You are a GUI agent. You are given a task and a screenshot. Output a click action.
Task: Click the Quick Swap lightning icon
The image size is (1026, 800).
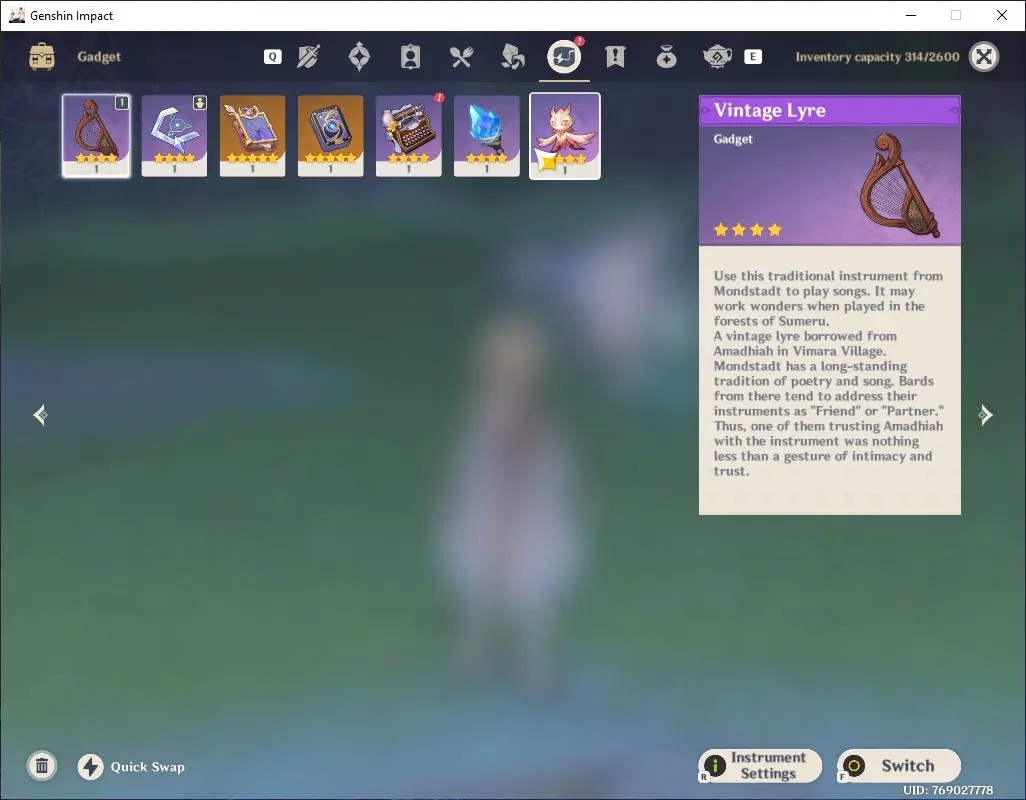tap(90, 767)
